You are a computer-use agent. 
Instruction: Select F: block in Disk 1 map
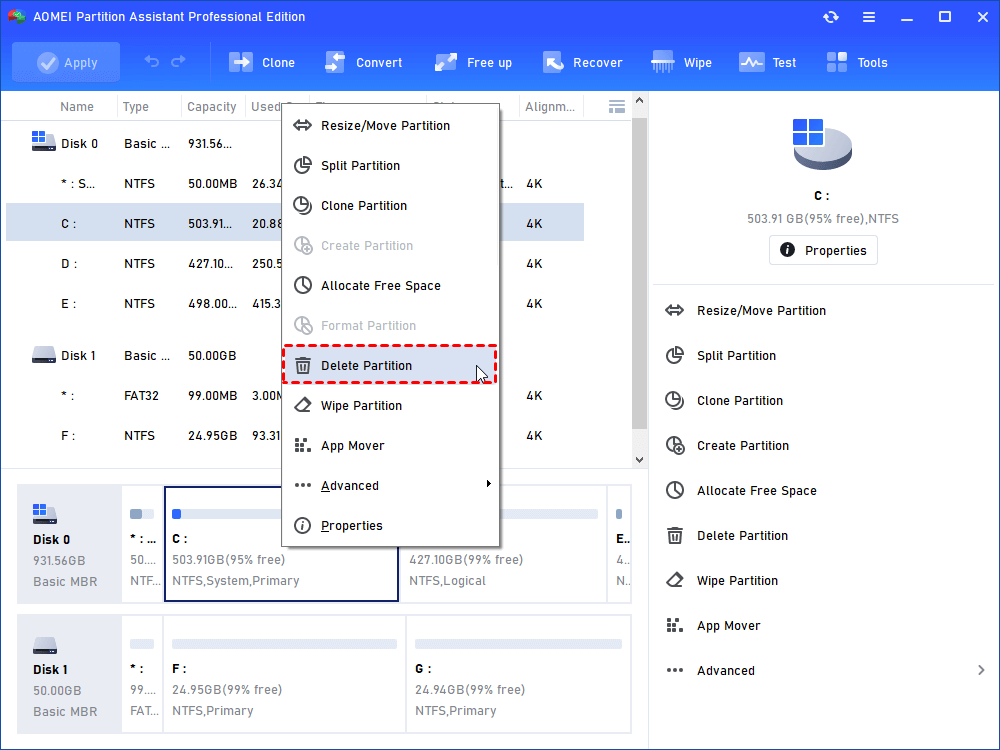tap(284, 674)
